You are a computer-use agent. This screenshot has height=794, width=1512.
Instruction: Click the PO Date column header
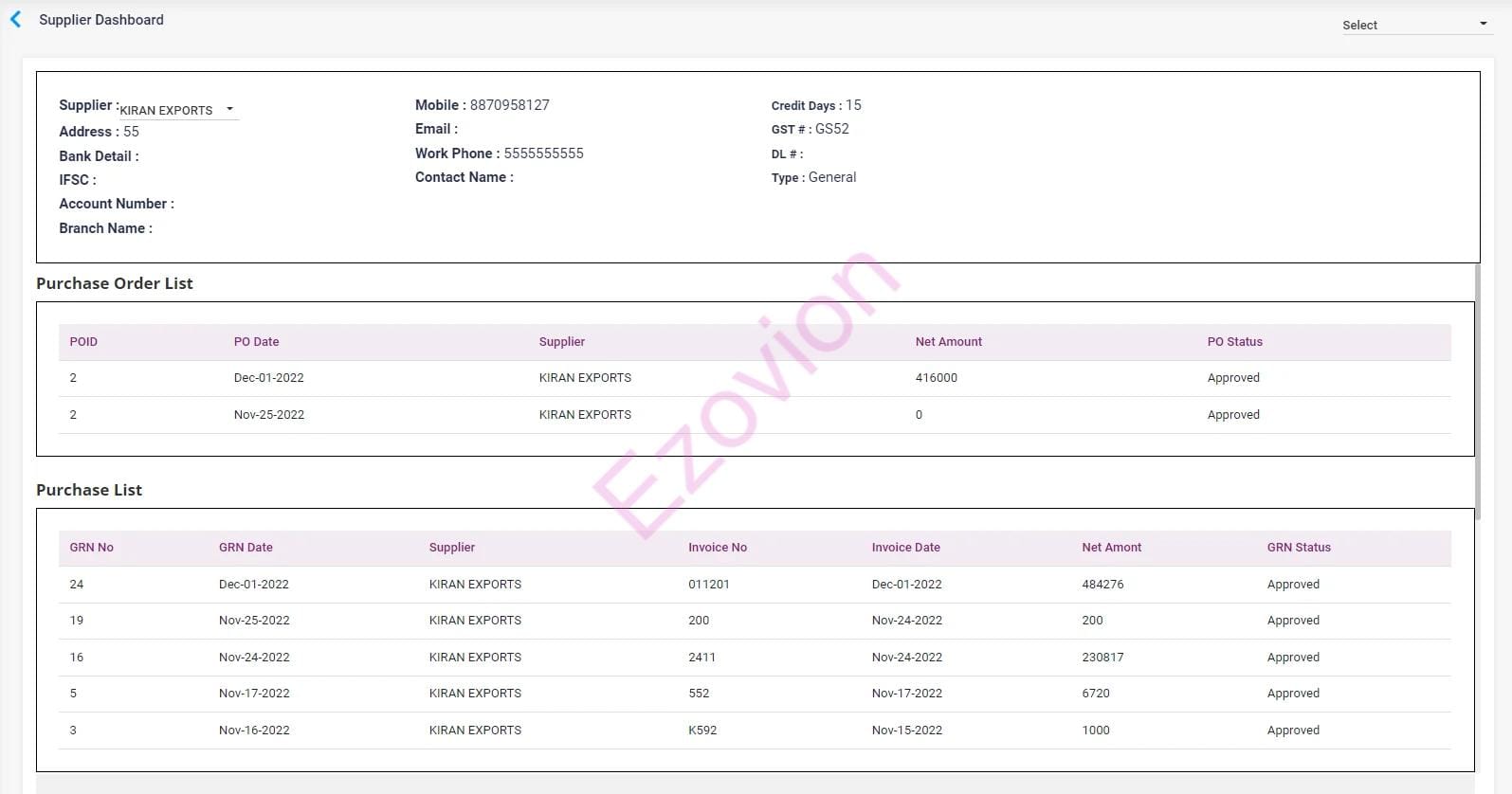point(256,342)
